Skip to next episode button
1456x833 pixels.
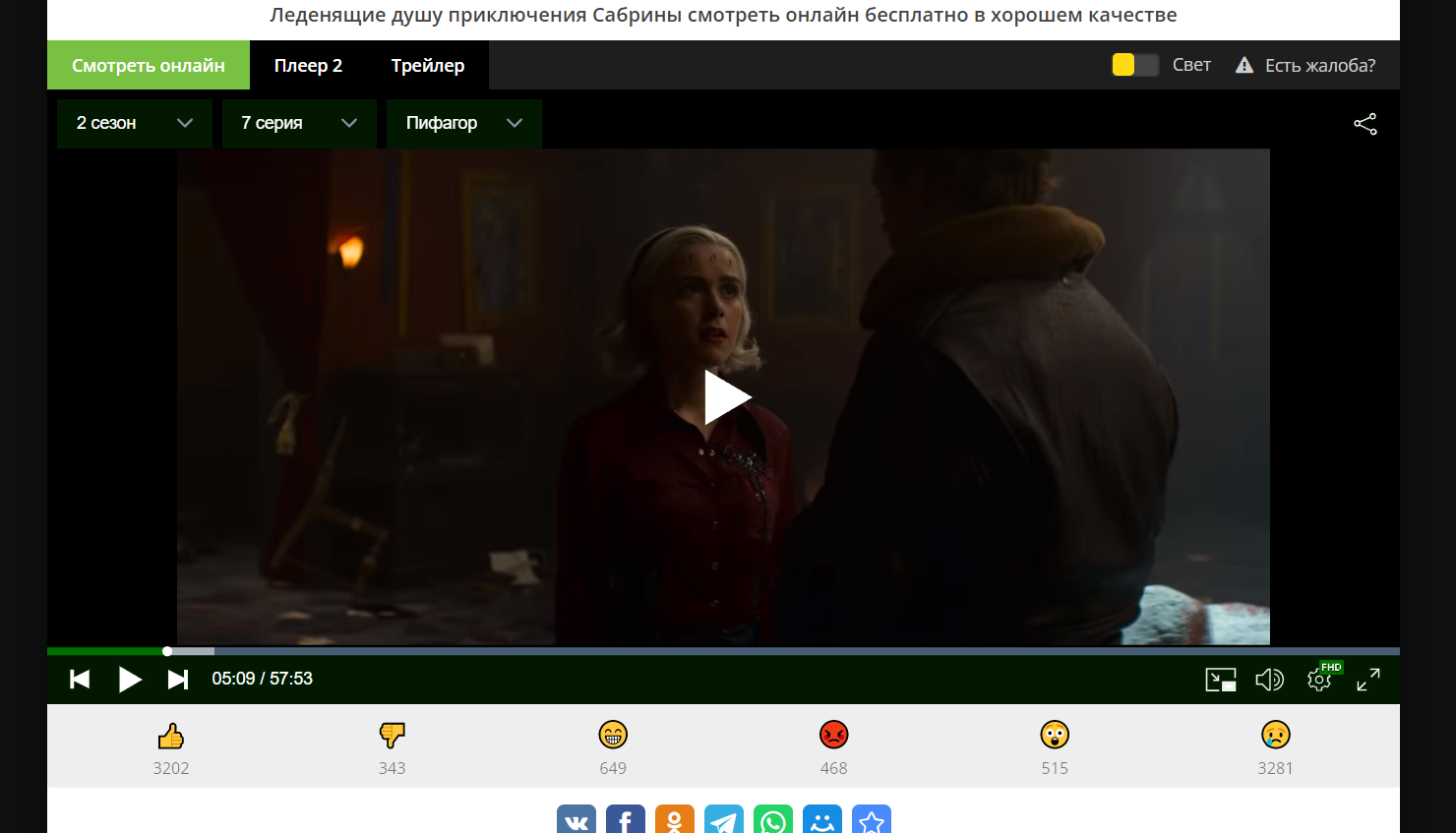coord(178,679)
